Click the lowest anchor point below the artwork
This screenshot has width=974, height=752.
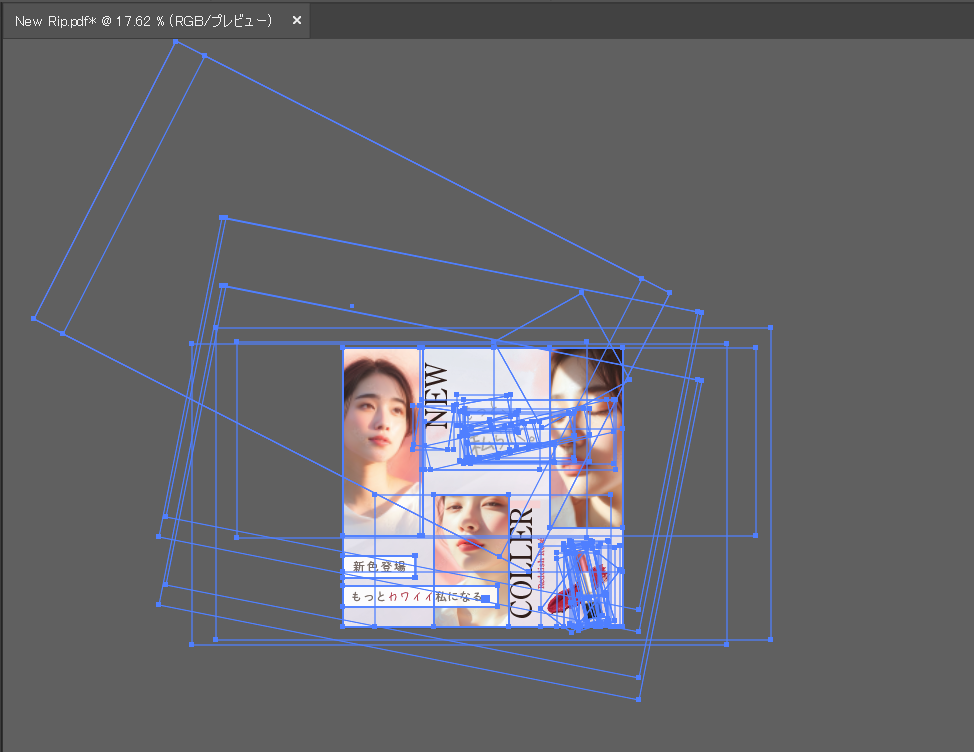[638, 699]
